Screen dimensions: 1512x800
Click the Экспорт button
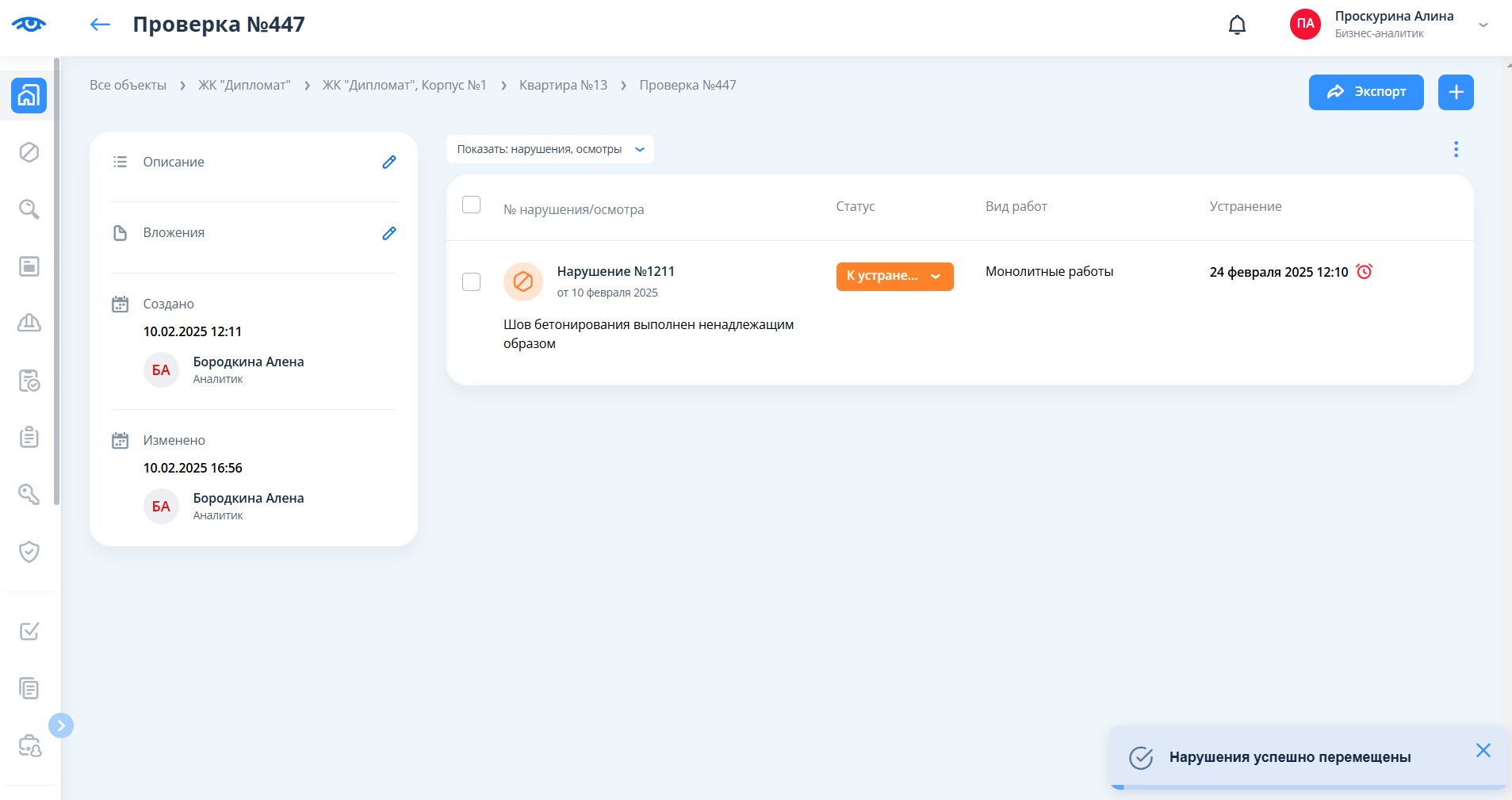click(1365, 92)
